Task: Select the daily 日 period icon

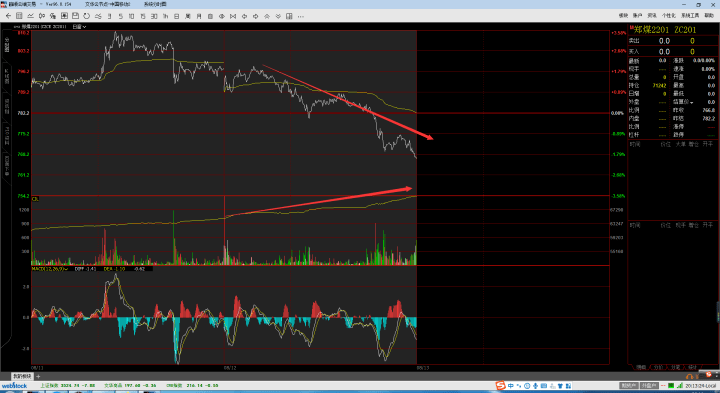Action: 176,16
